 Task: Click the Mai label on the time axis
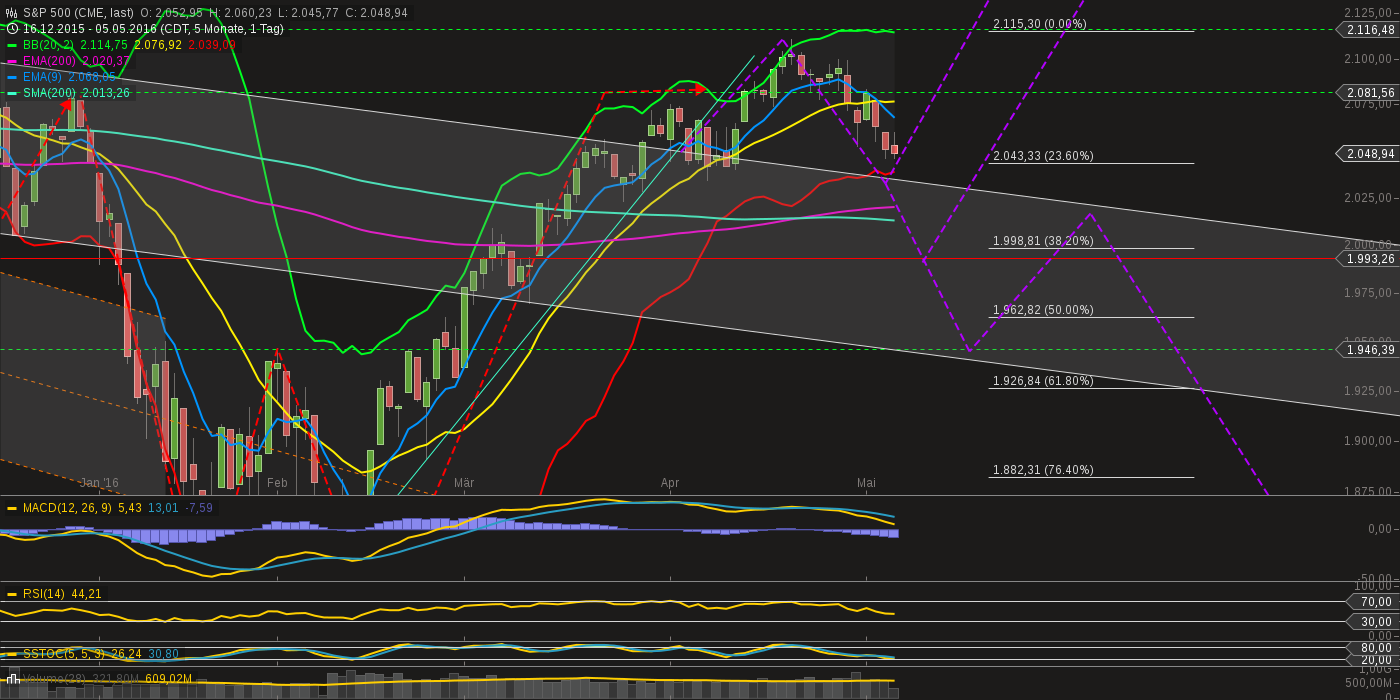point(865,483)
